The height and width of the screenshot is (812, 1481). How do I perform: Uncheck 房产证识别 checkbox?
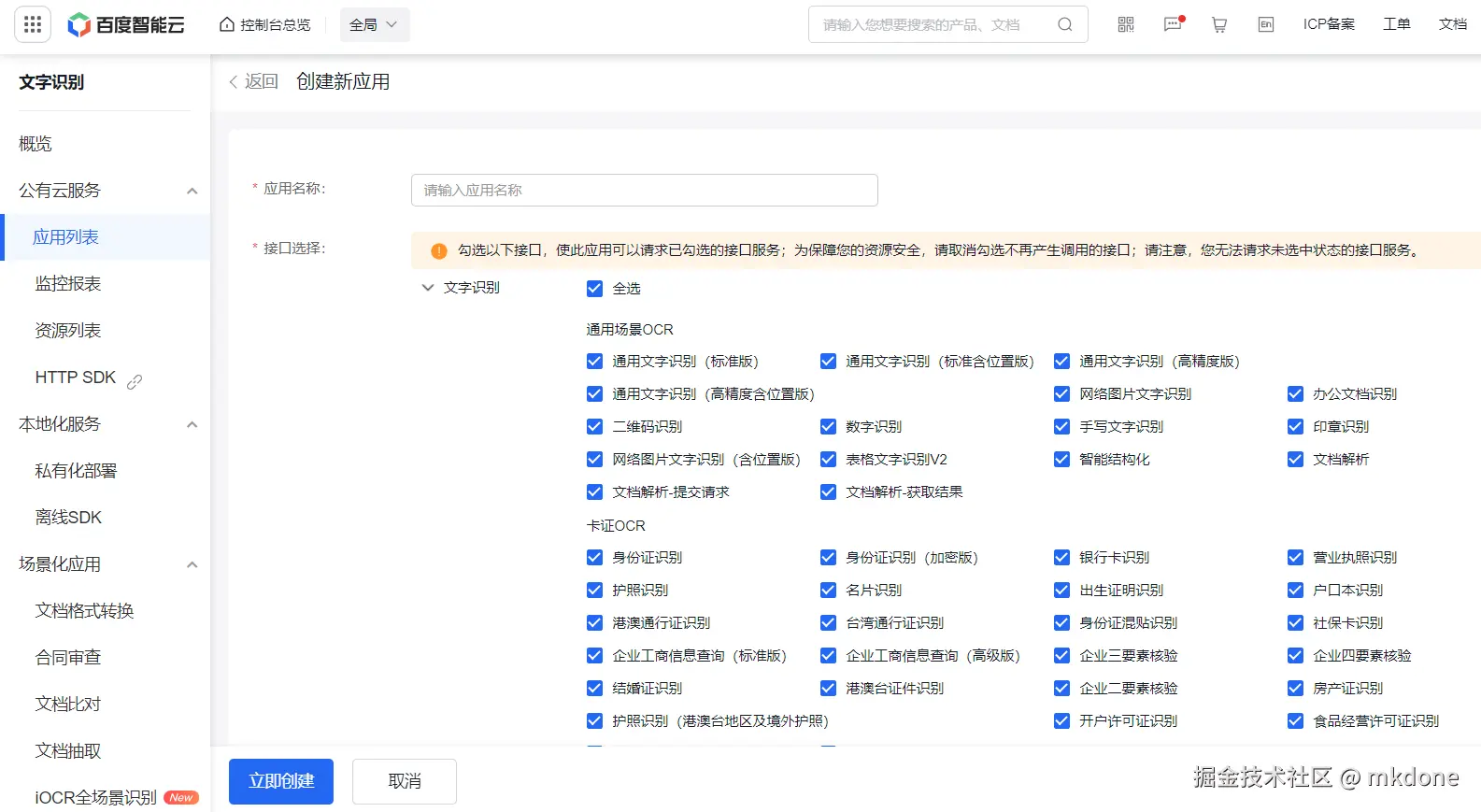click(x=1295, y=689)
